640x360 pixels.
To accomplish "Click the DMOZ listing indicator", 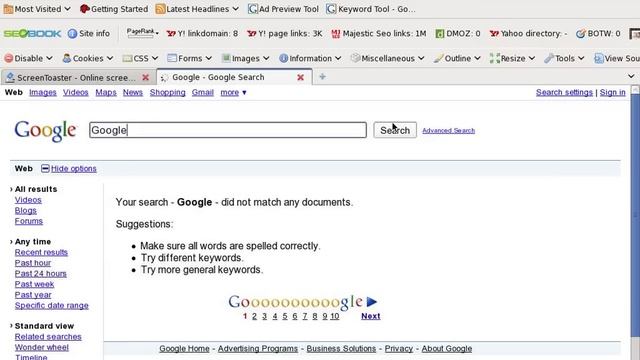I will pos(458,33).
